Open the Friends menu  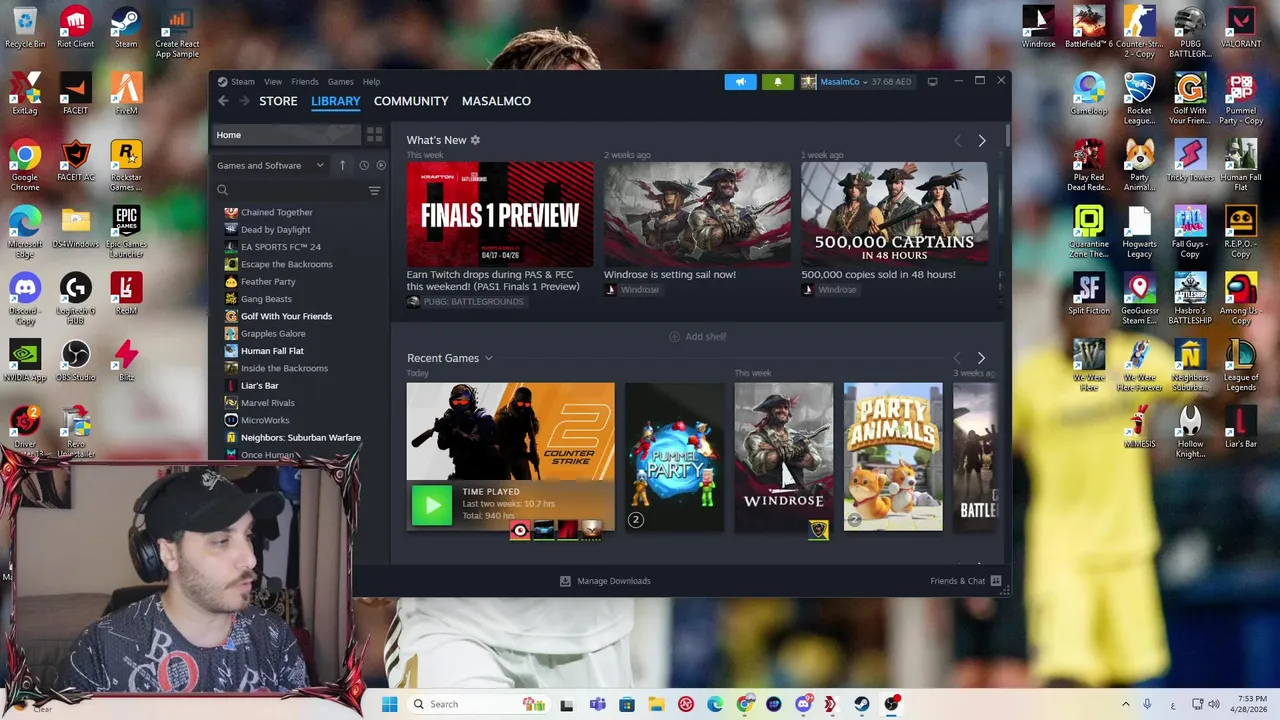[305, 82]
